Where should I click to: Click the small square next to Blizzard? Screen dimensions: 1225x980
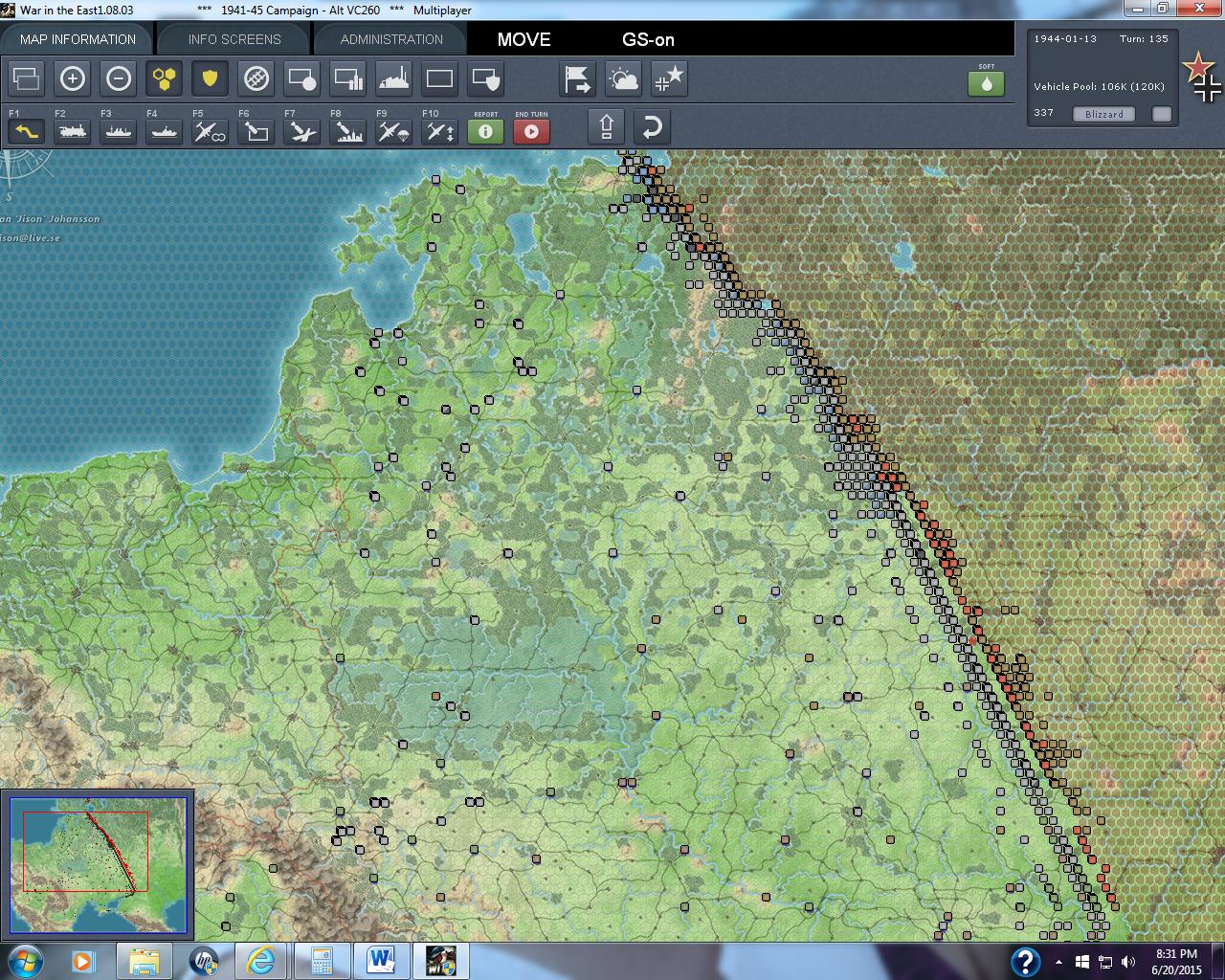tap(1161, 114)
